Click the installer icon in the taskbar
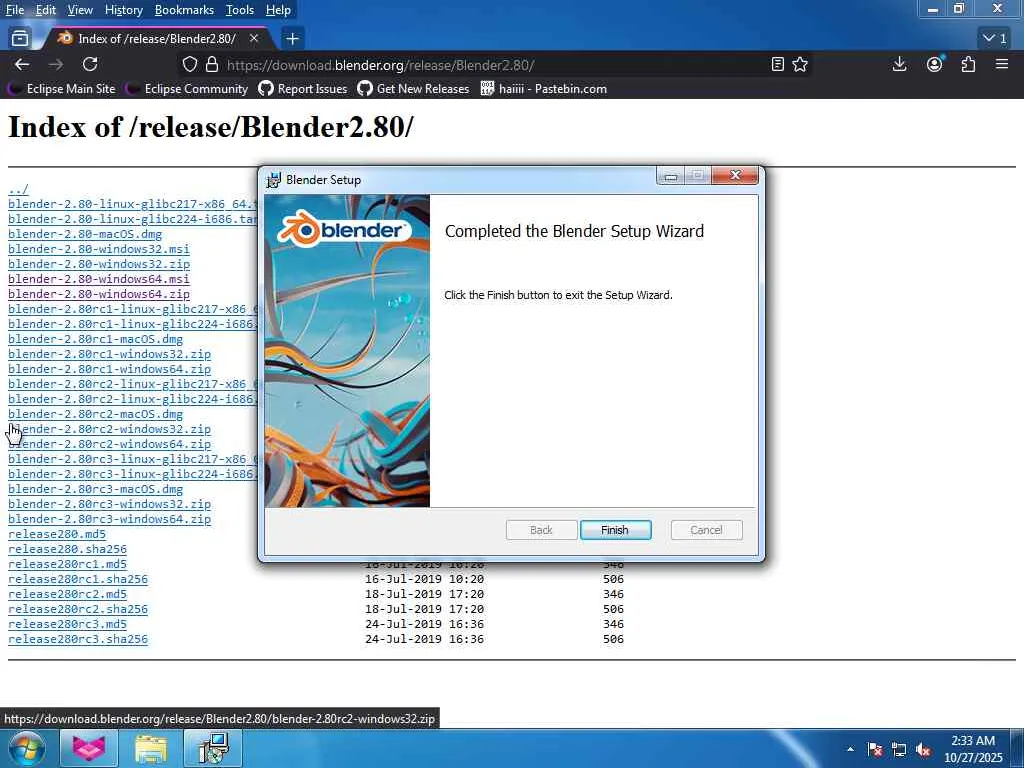Viewport: 1024px width, 768px height. click(213, 748)
